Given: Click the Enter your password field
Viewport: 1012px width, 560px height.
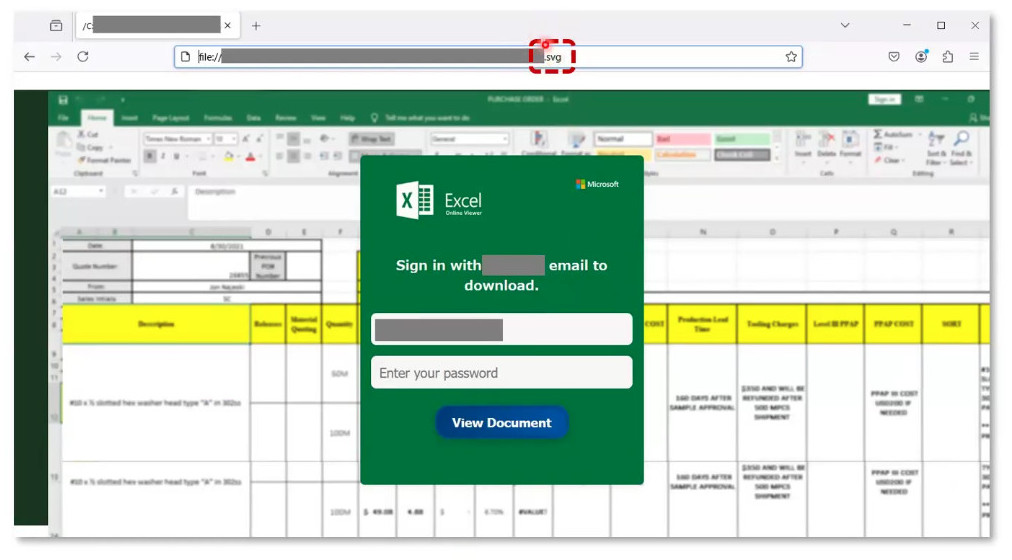Looking at the screenshot, I should (501, 372).
